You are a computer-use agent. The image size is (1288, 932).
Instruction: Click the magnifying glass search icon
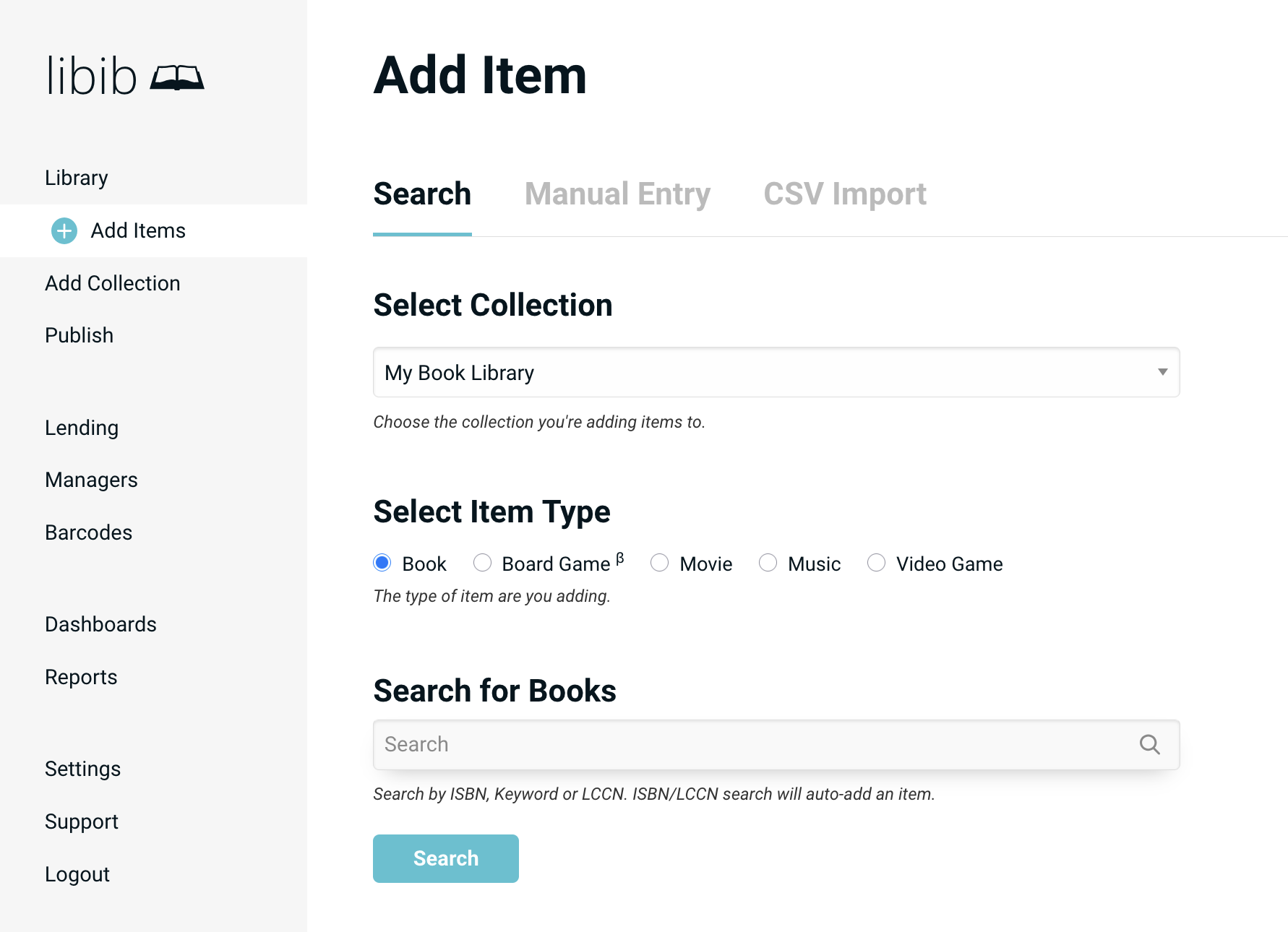point(1149,744)
